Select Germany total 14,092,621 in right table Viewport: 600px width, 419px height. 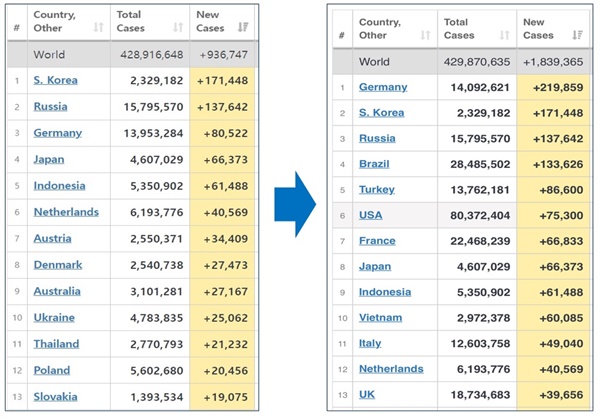(x=480, y=88)
